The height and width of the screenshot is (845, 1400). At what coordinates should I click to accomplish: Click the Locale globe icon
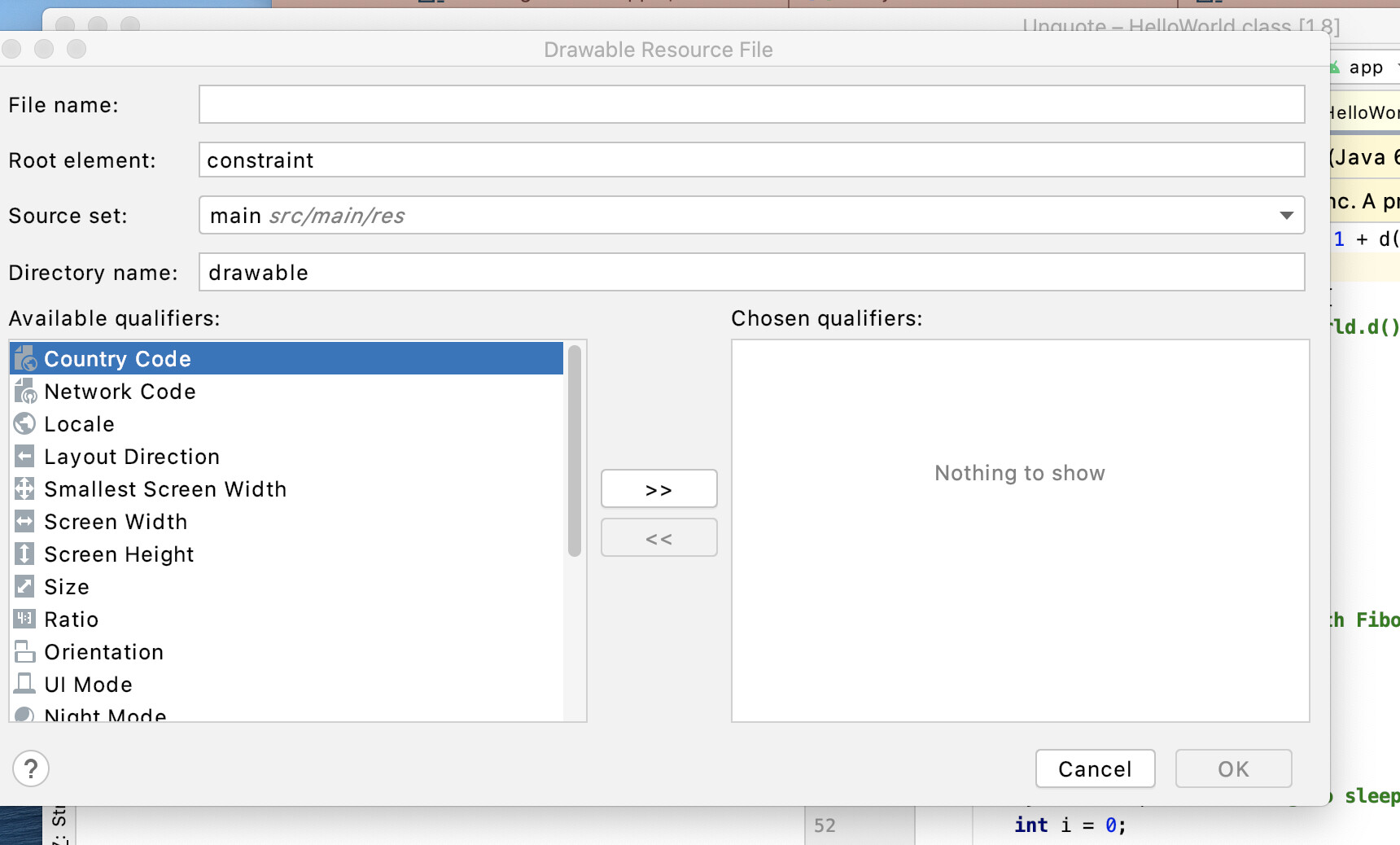[x=25, y=424]
